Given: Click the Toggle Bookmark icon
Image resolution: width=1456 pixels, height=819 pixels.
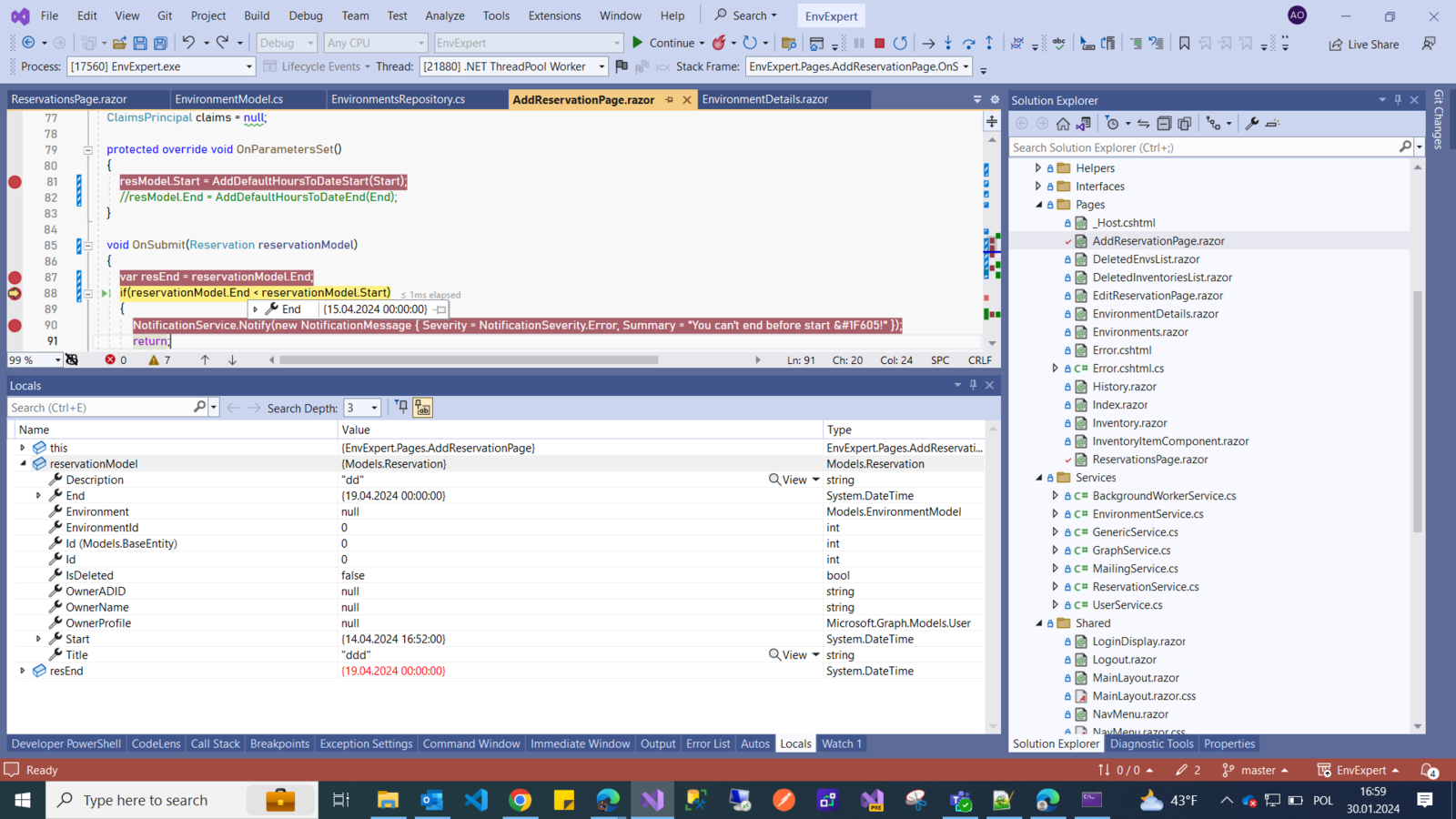Looking at the screenshot, I should click(x=1184, y=43).
